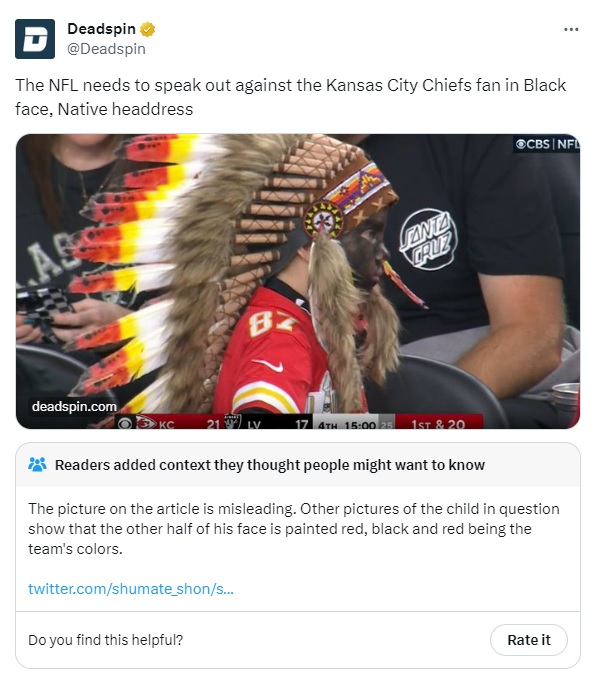
Task: Click the CBS NFL watermark
Action: (547, 144)
